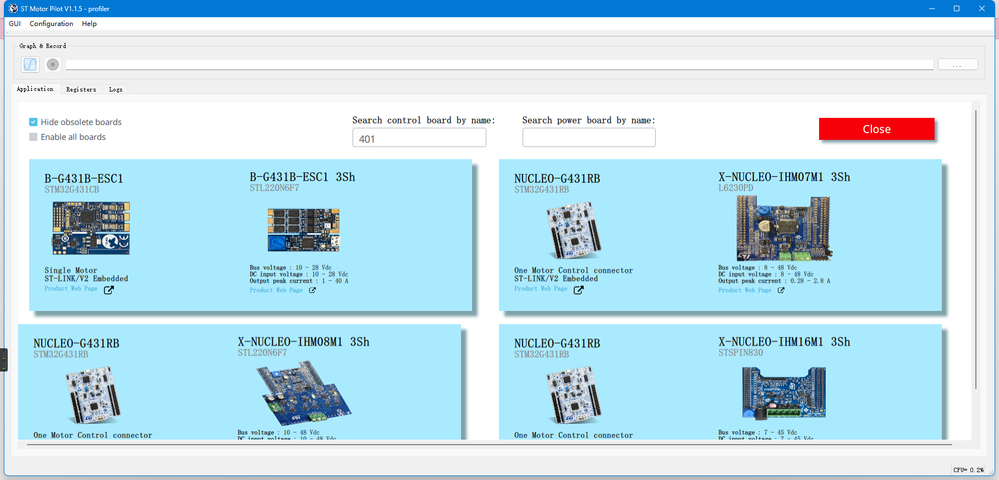Click external link icon under B-G431B-ESC1 3Sh
The height and width of the screenshot is (480, 999).
(x=312, y=290)
